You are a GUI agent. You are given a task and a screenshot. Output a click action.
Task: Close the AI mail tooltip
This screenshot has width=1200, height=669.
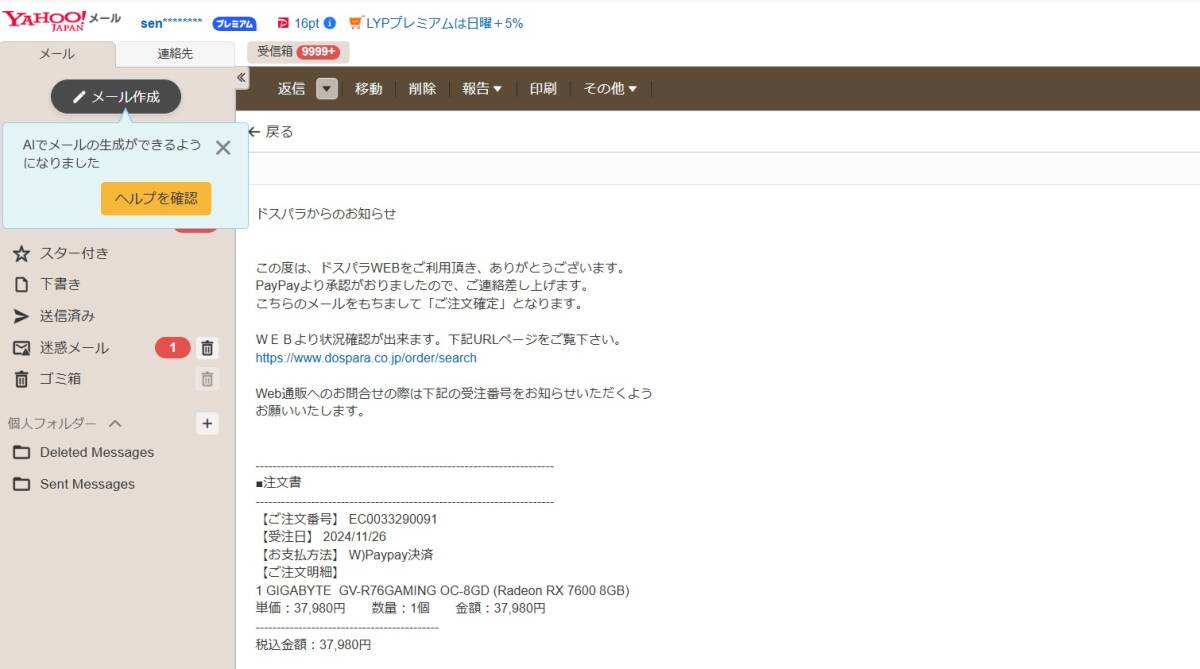(223, 148)
